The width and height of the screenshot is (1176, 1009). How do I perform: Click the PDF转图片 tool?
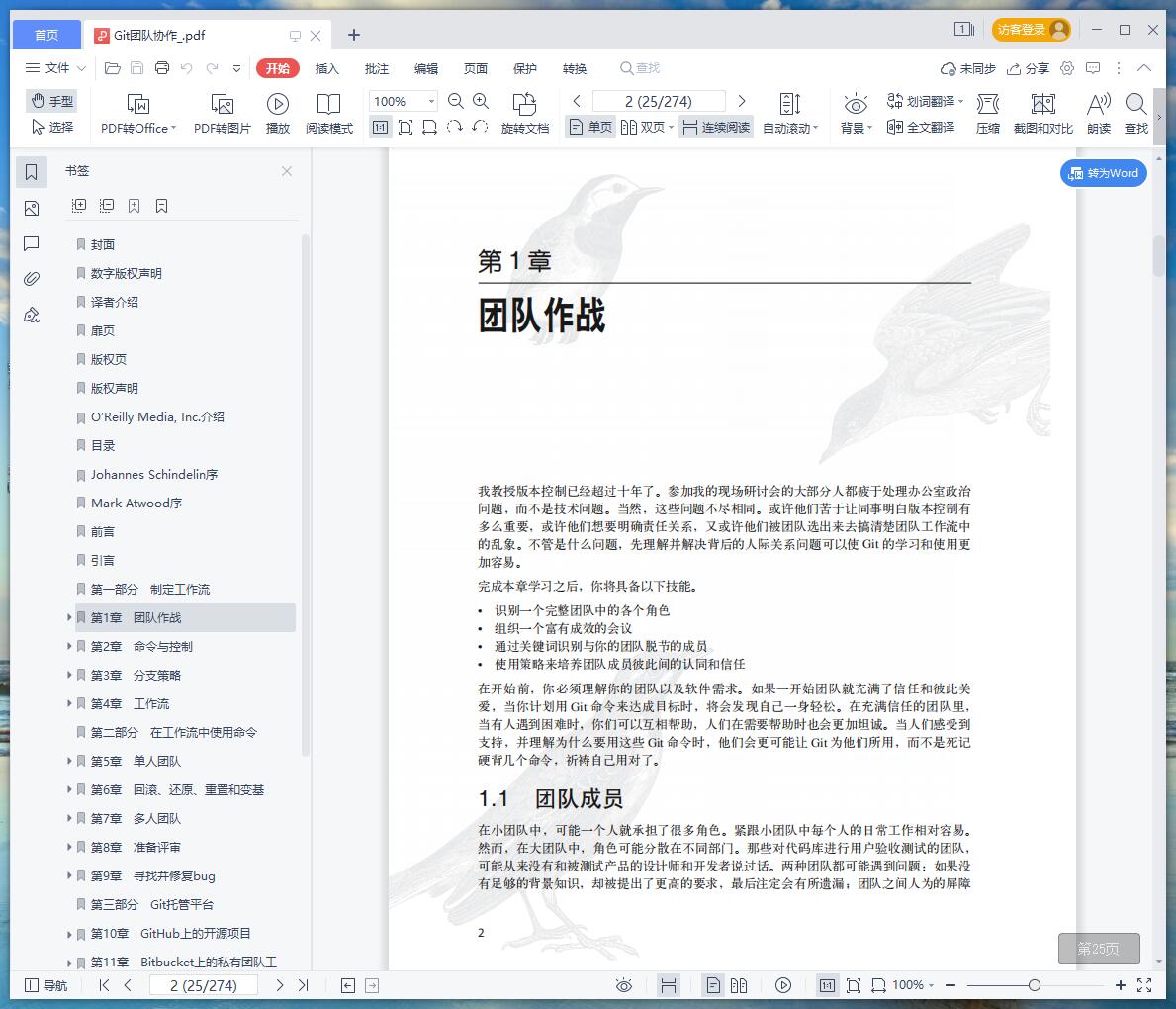[222, 114]
